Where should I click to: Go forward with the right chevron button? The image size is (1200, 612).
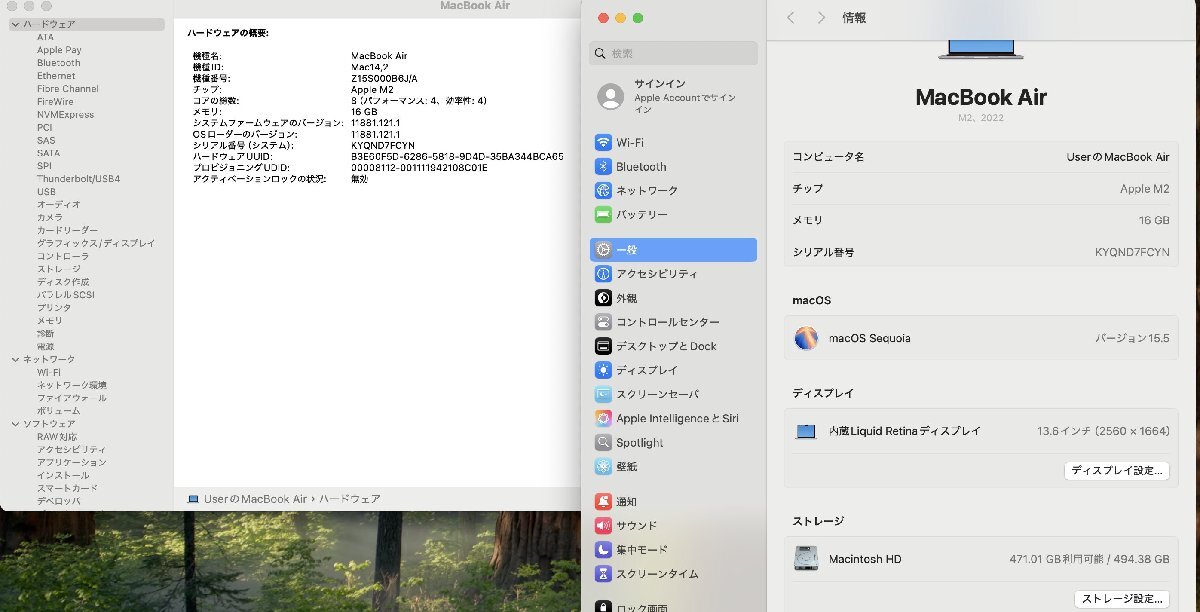tap(821, 18)
